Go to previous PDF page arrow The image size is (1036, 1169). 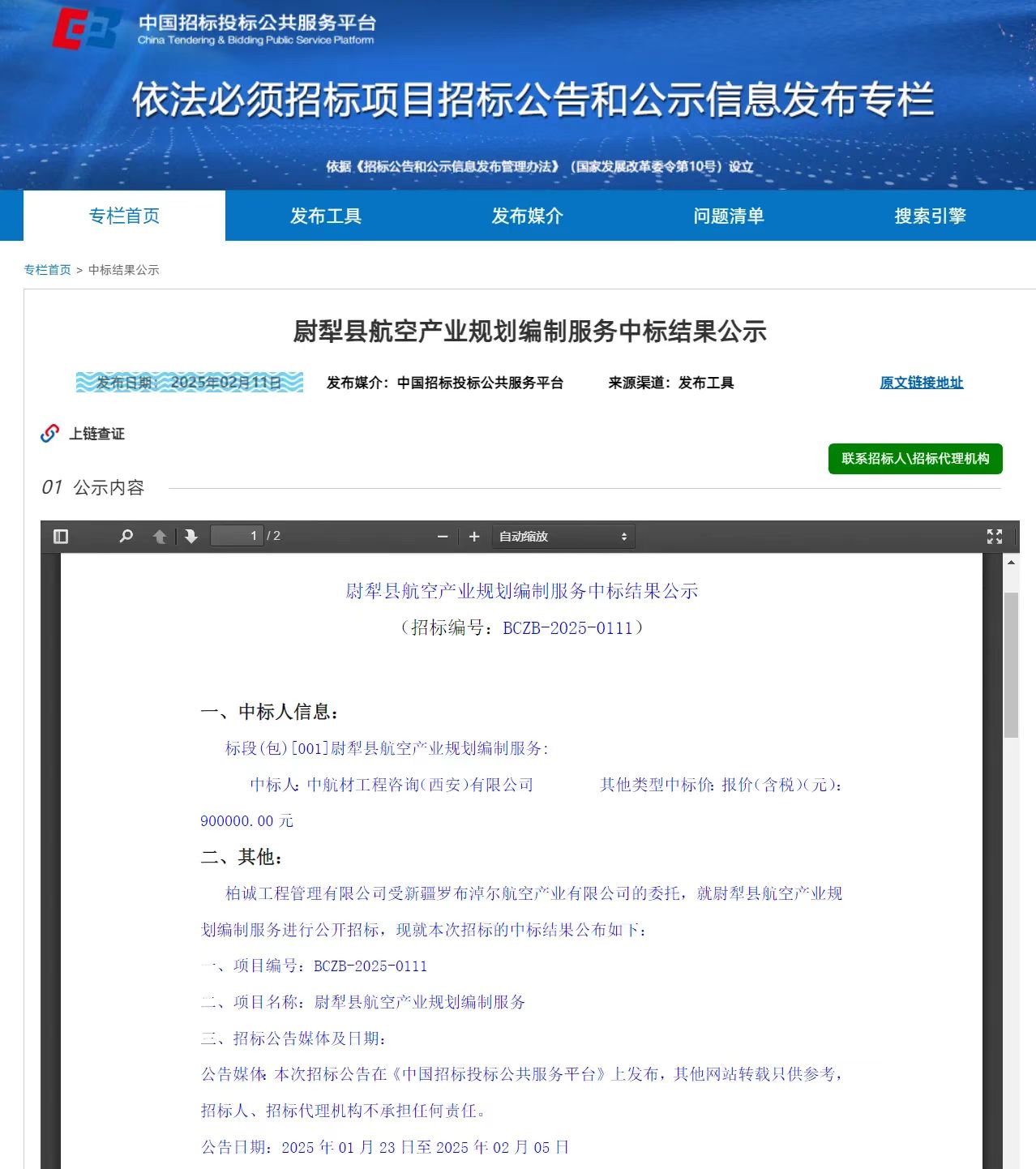click(x=160, y=537)
